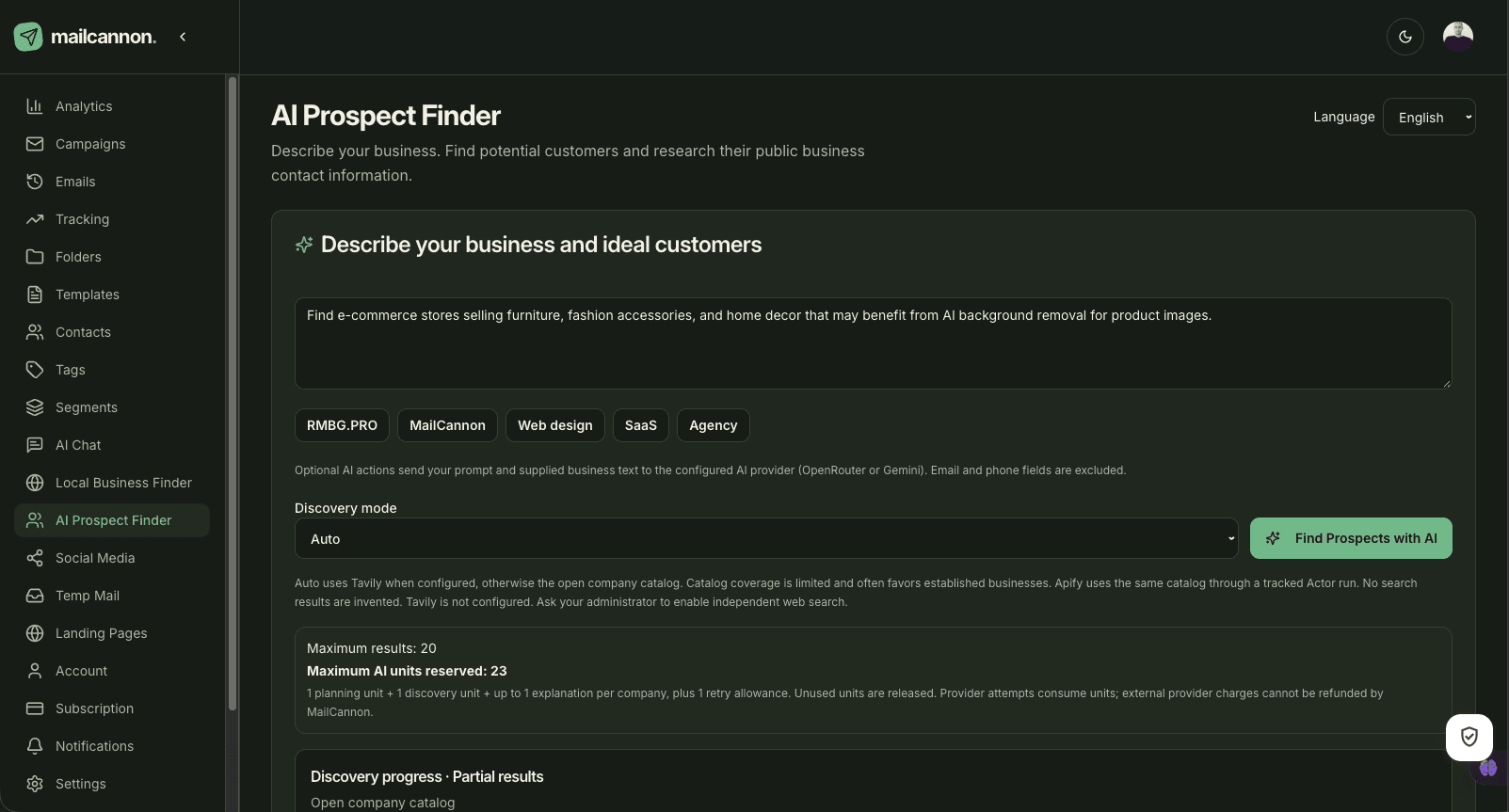Collapse the sidebar with the chevron arrow
The width and height of the screenshot is (1509, 812).
pos(183,37)
